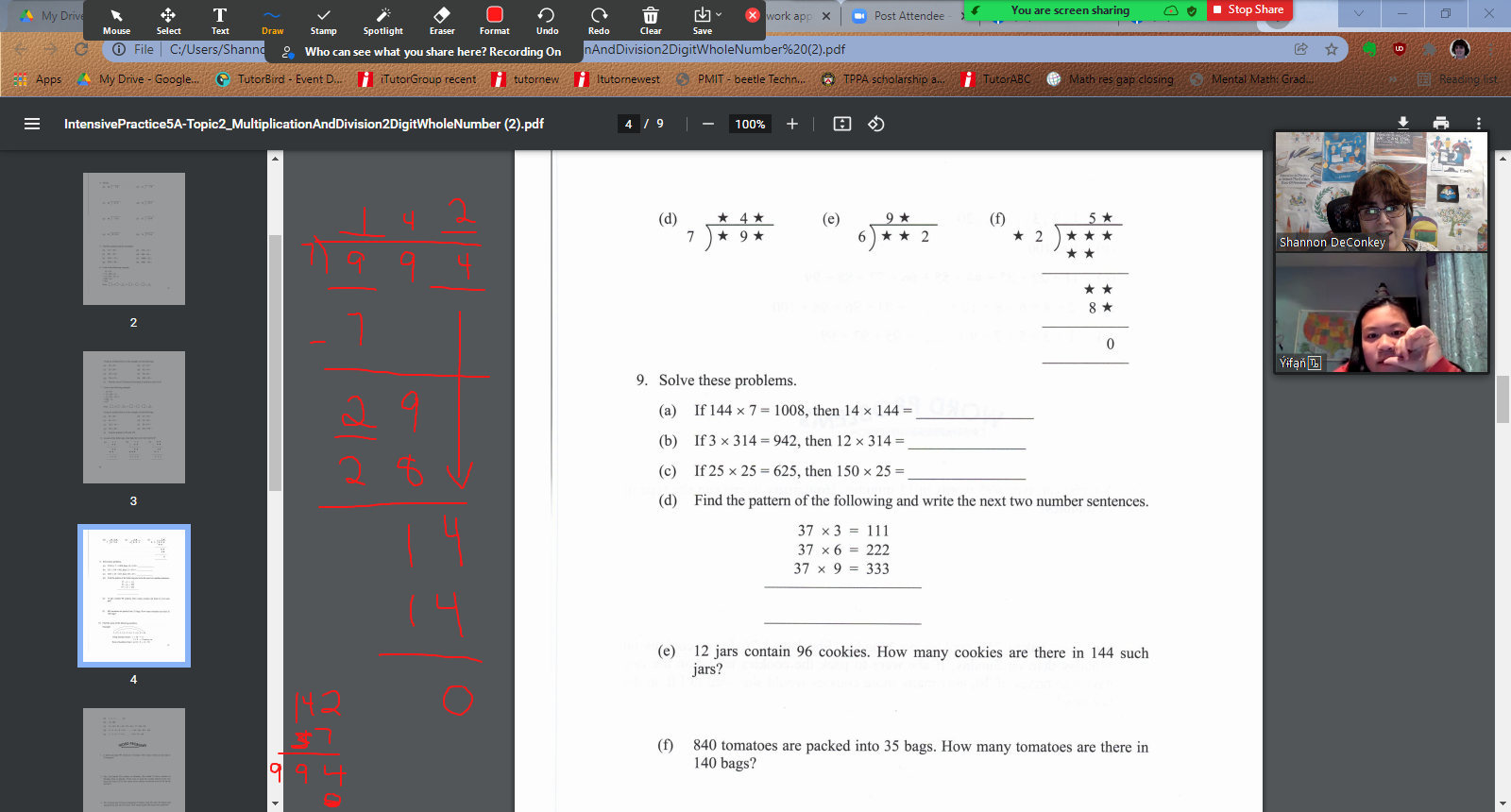This screenshot has height=812, width=1511.
Task: Select Yifan video tile
Action: click(1382, 313)
